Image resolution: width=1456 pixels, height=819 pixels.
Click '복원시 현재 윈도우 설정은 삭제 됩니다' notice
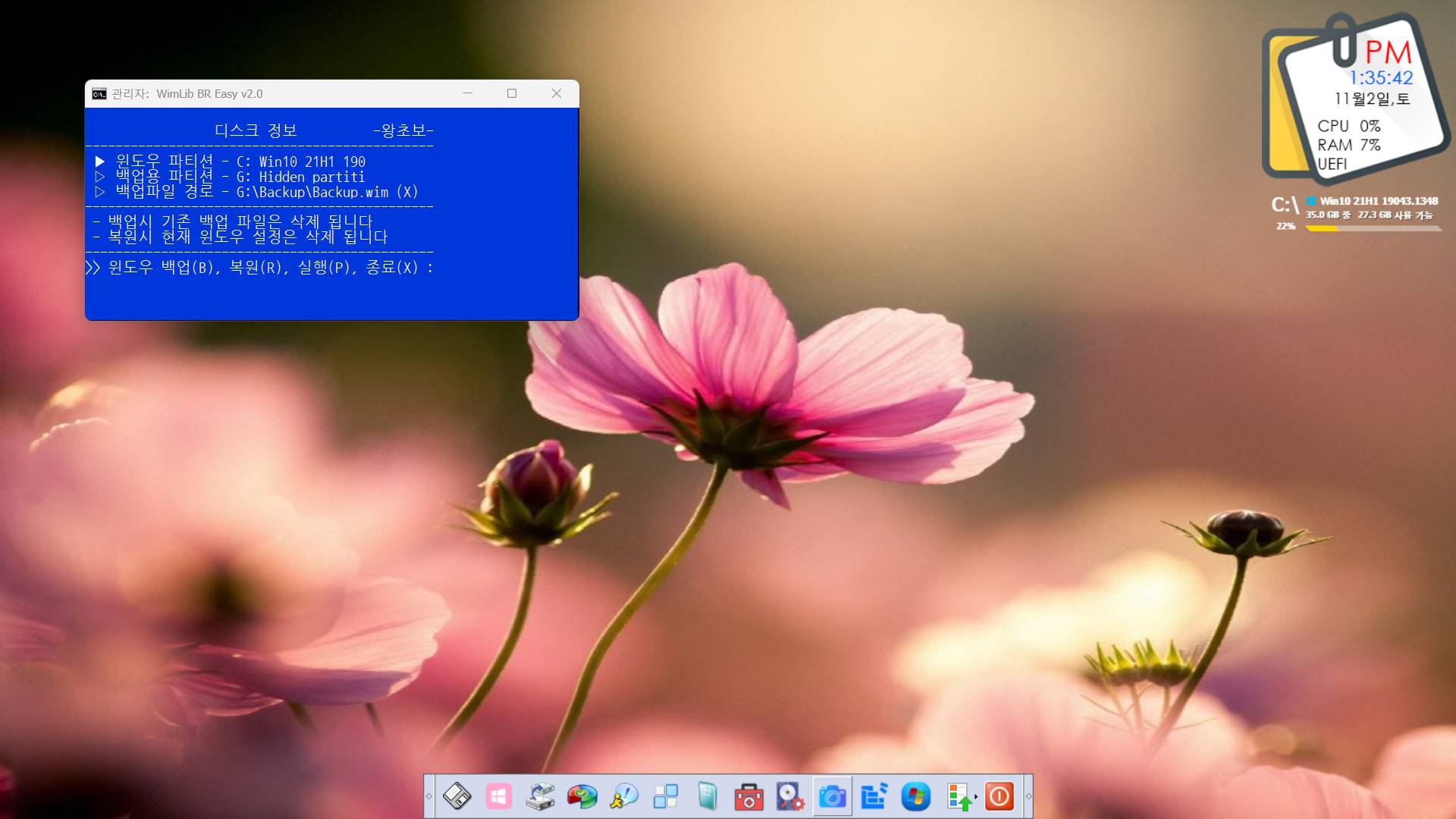(240, 237)
